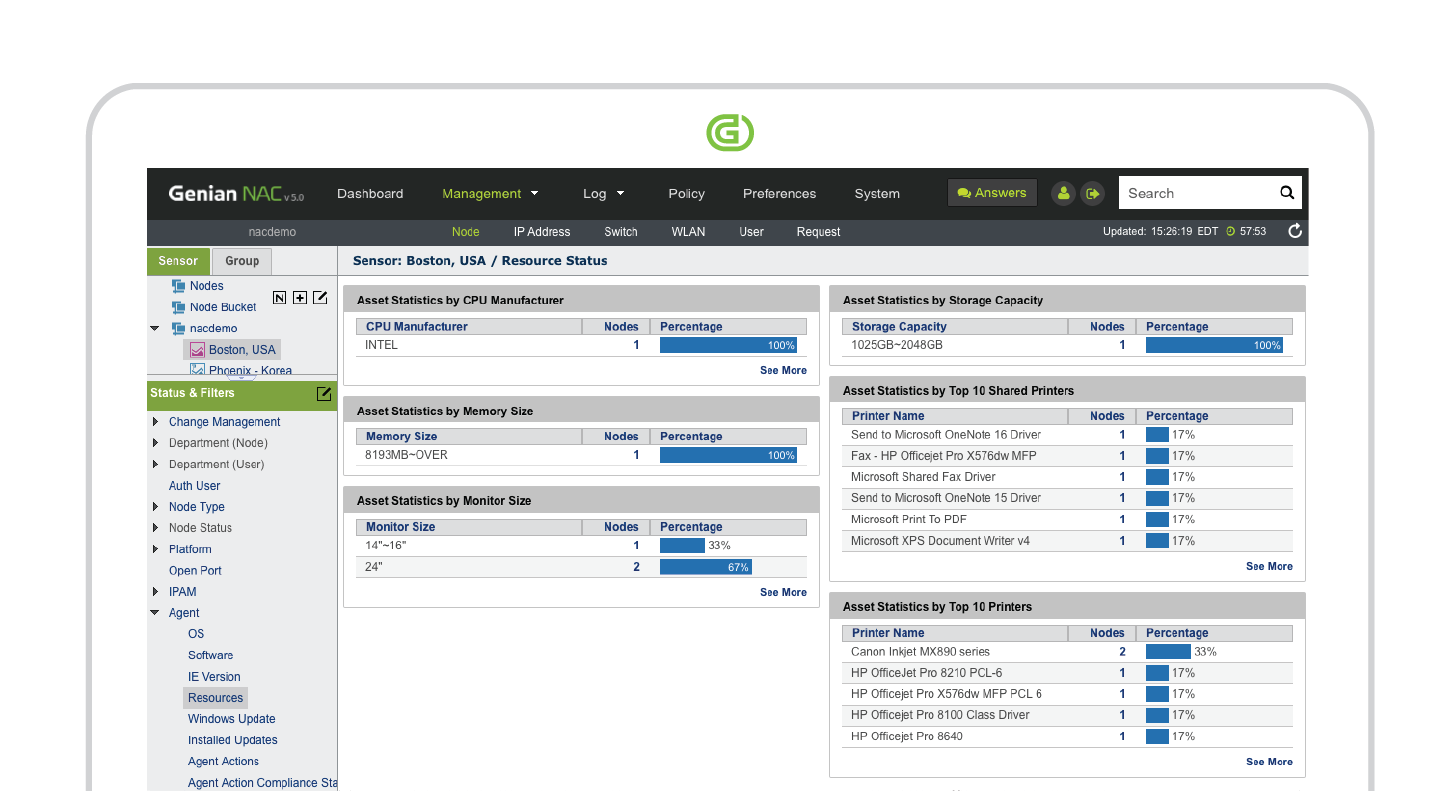Select the Switch submenu item
1456x791 pixels.
(x=621, y=232)
